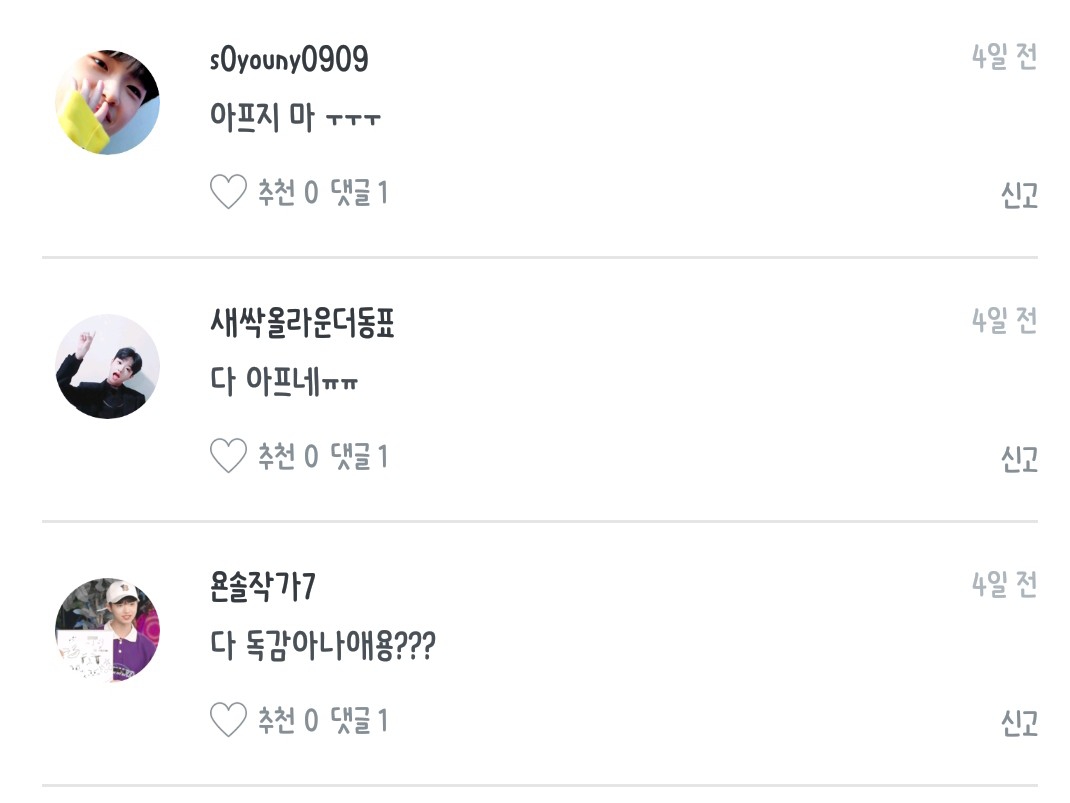Image resolution: width=1070 pixels, height=803 pixels.
Task: Expand 댓글 1 under 욘솔작가7's comment
Action: pos(359,720)
